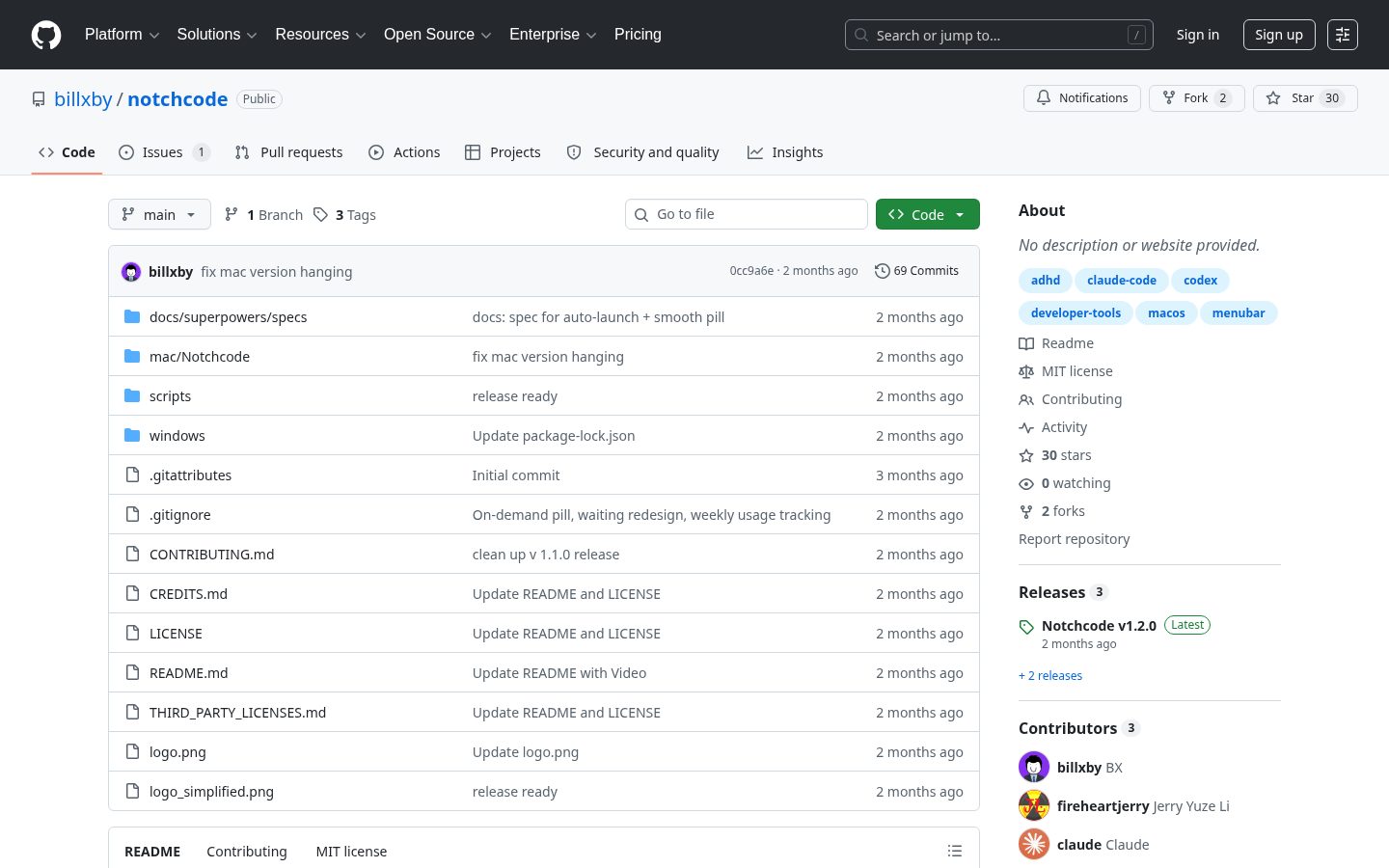Switch to the Security and quality tab
This screenshot has height=868, width=1389.
click(x=642, y=152)
